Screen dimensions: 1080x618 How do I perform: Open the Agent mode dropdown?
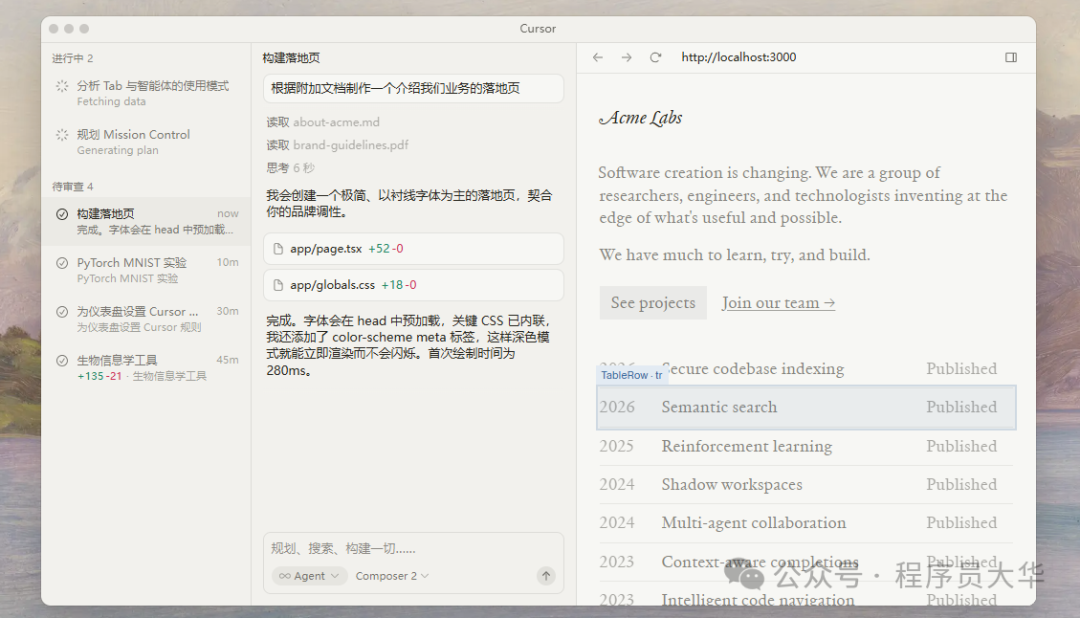[309, 575]
